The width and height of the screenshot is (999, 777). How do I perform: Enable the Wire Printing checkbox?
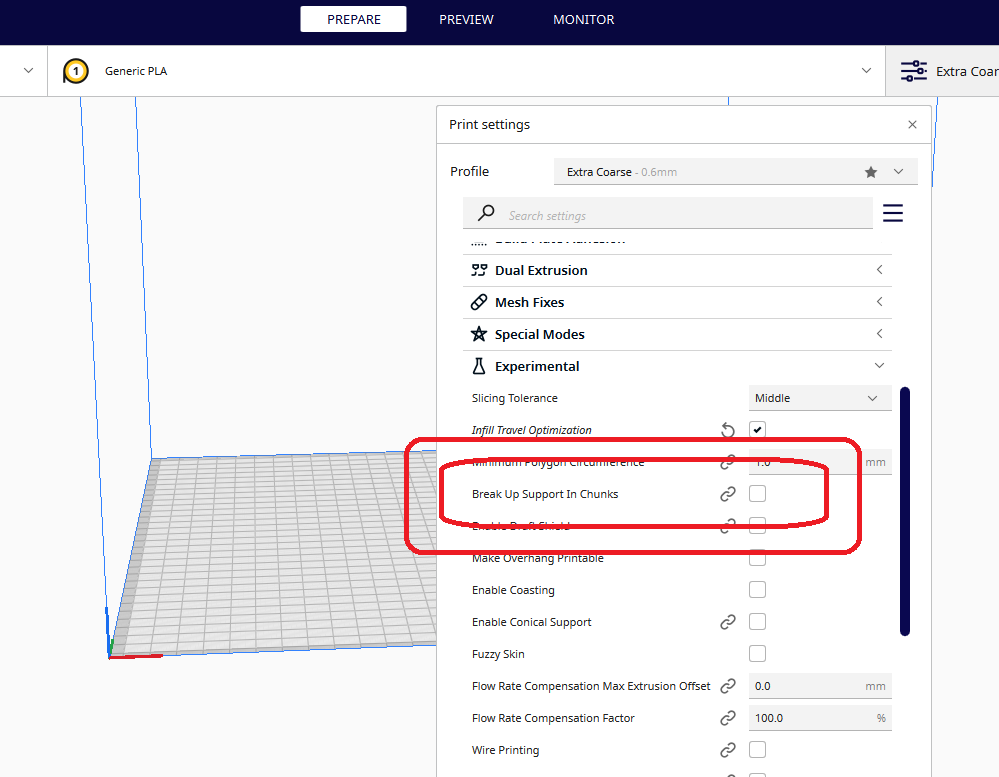pos(758,750)
